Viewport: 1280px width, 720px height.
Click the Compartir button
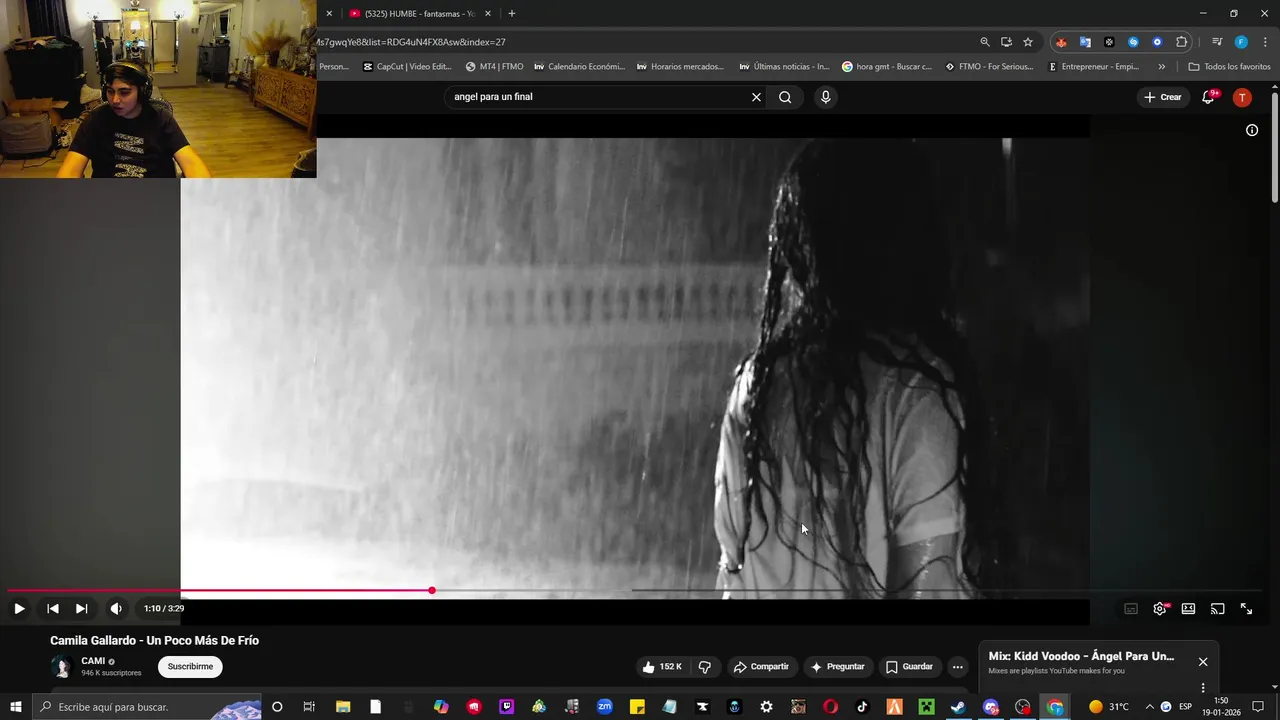761,667
